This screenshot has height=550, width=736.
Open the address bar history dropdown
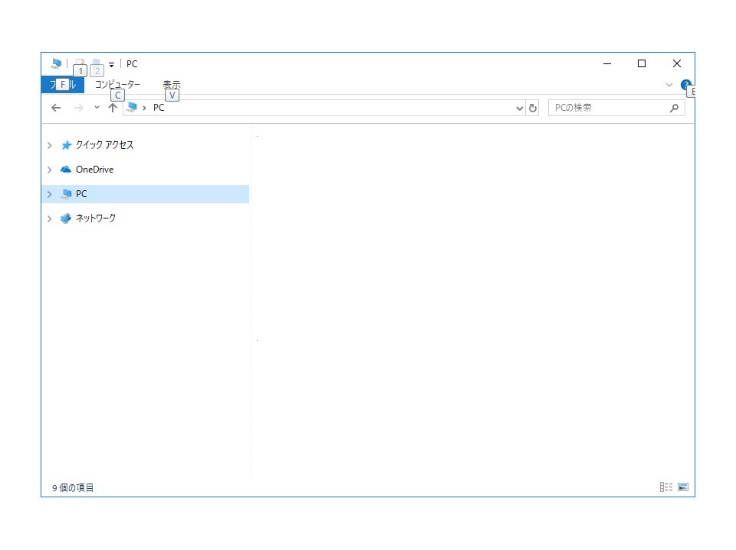point(519,108)
